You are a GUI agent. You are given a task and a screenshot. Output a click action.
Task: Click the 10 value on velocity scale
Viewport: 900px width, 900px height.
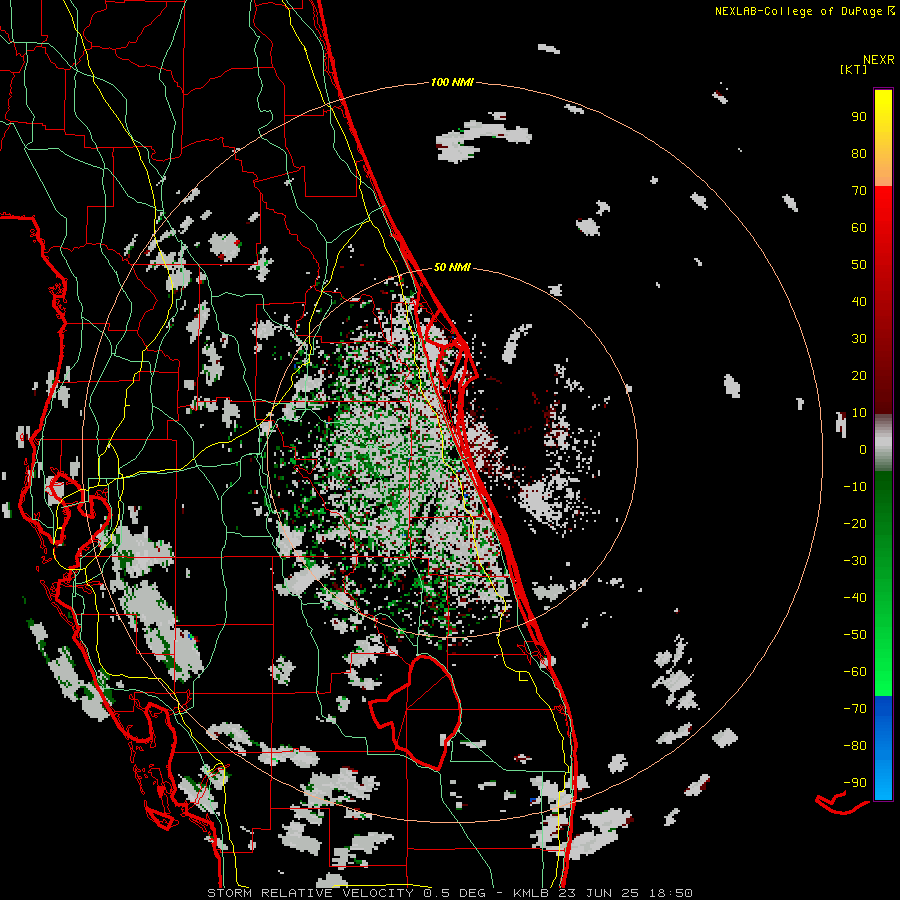(859, 413)
